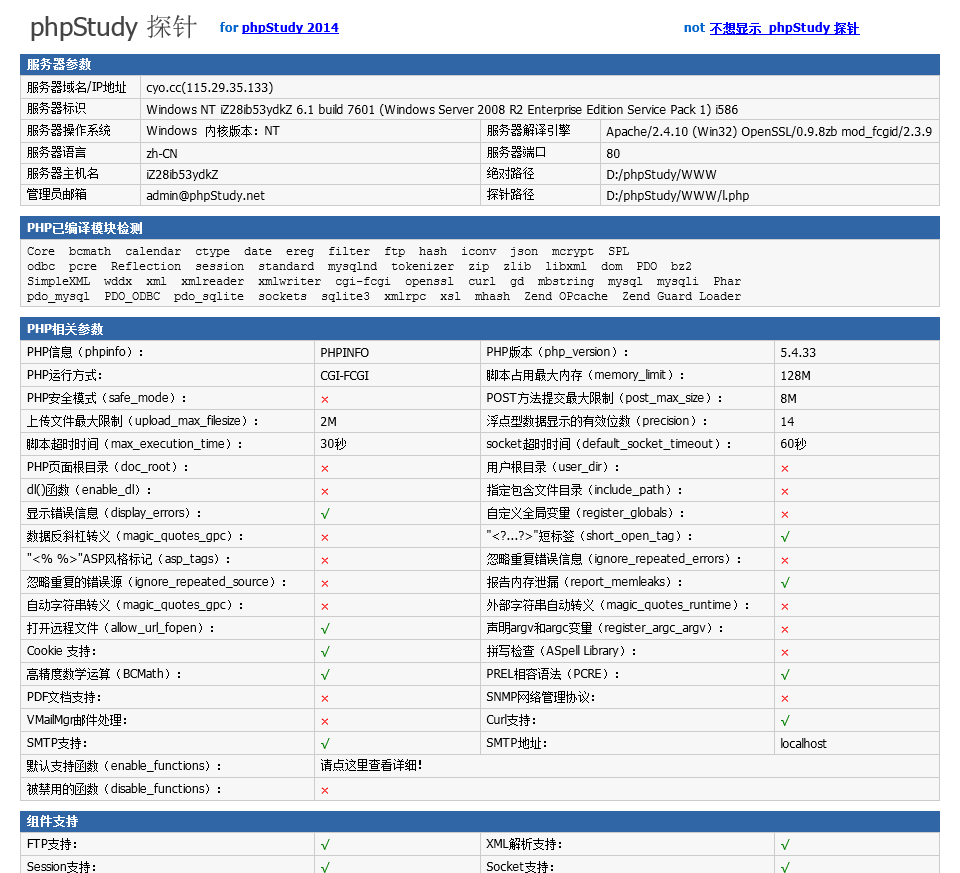
Task: Click the green check beside Curl支持
Action: pyautogui.click(x=785, y=721)
